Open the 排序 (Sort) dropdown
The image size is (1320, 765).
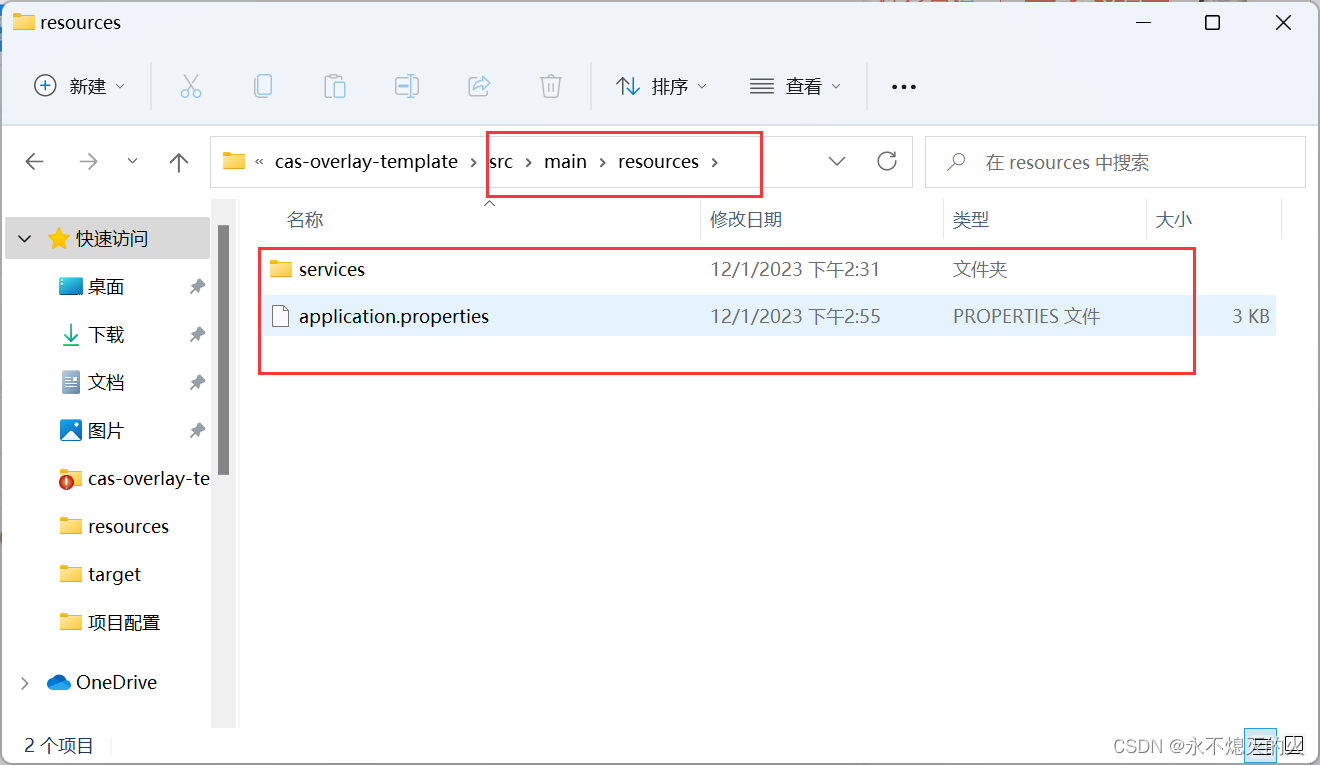pos(661,86)
